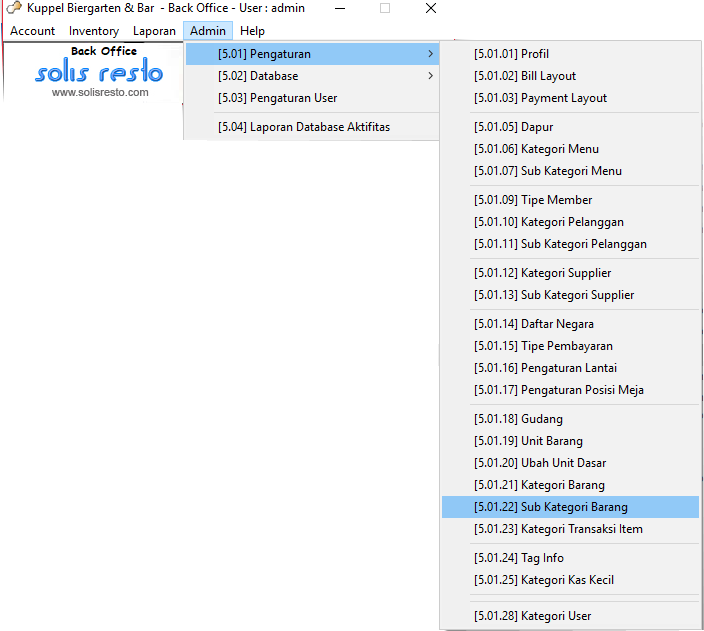Select Tipe Member entry
Viewport: 704px width, 631px height.
tap(532, 200)
